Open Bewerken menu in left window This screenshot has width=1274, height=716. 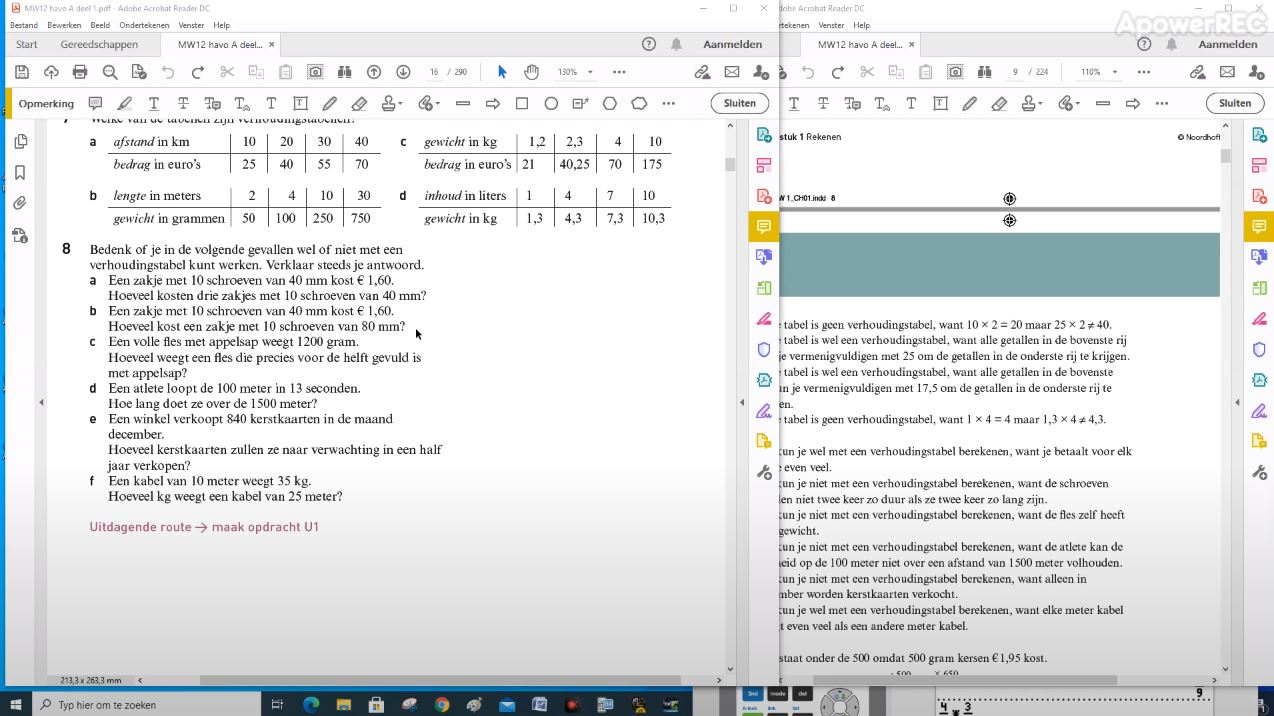(x=64, y=25)
